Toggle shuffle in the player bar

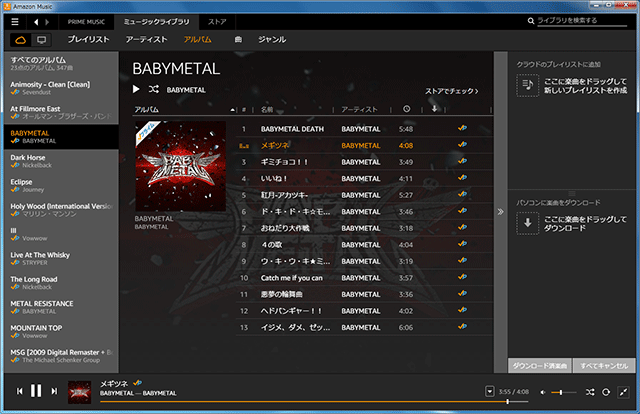(x=590, y=392)
